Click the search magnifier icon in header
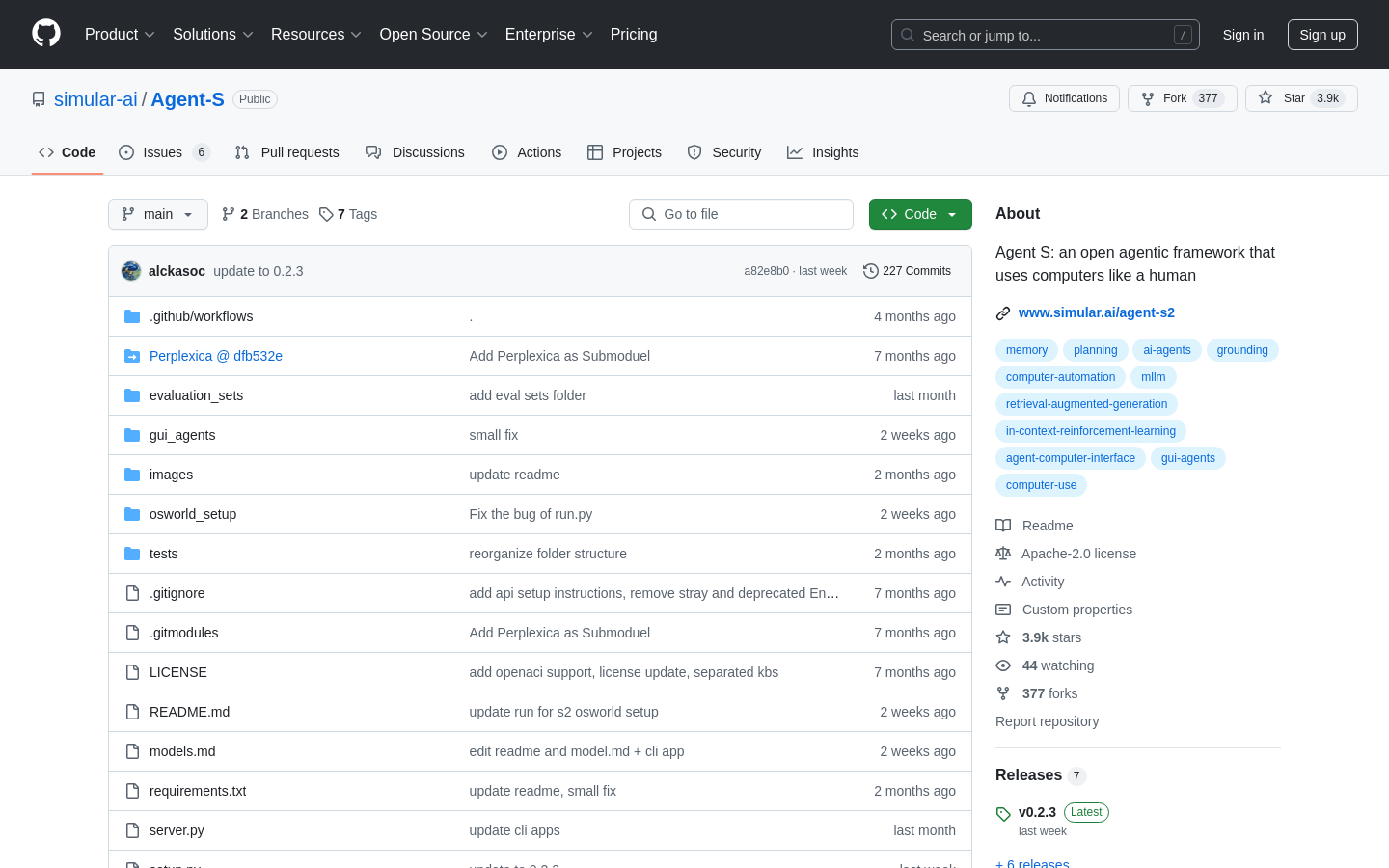 (x=908, y=35)
